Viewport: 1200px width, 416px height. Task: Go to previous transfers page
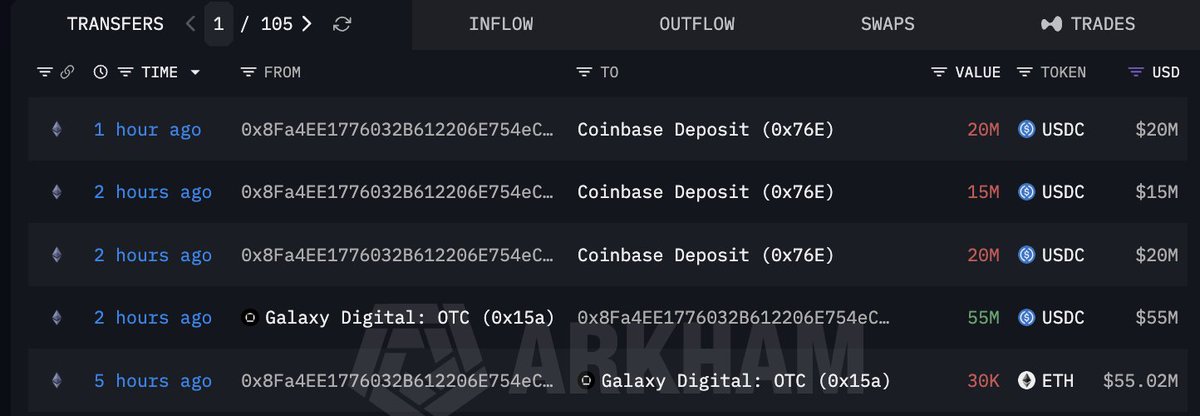click(x=190, y=24)
